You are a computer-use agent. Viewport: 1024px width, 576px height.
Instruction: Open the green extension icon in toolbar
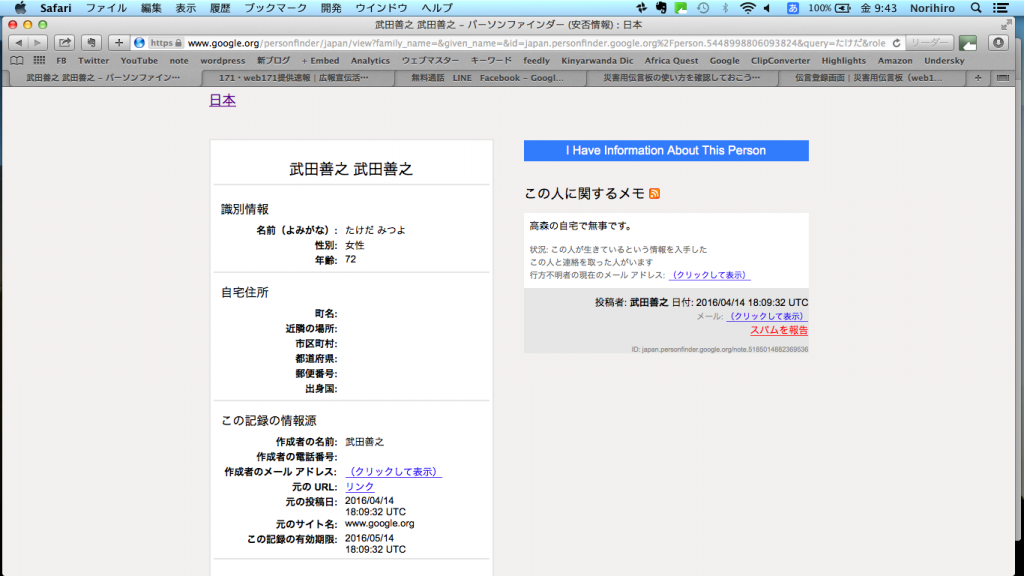click(x=968, y=43)
